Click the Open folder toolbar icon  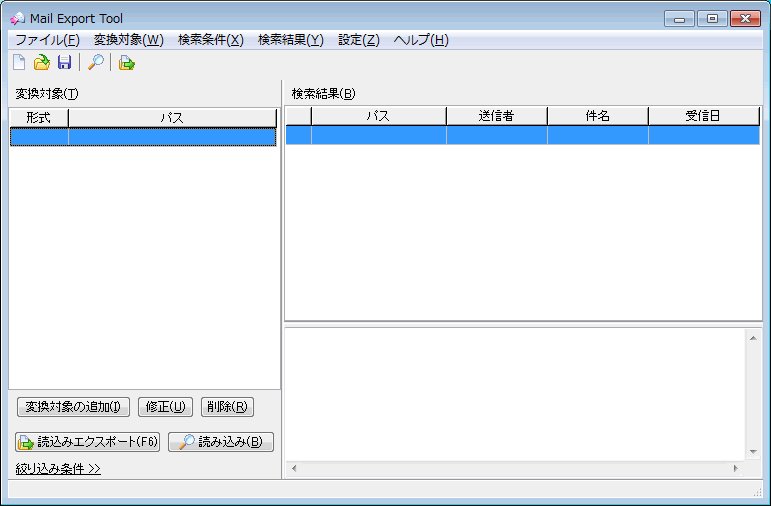click(41, 63)
